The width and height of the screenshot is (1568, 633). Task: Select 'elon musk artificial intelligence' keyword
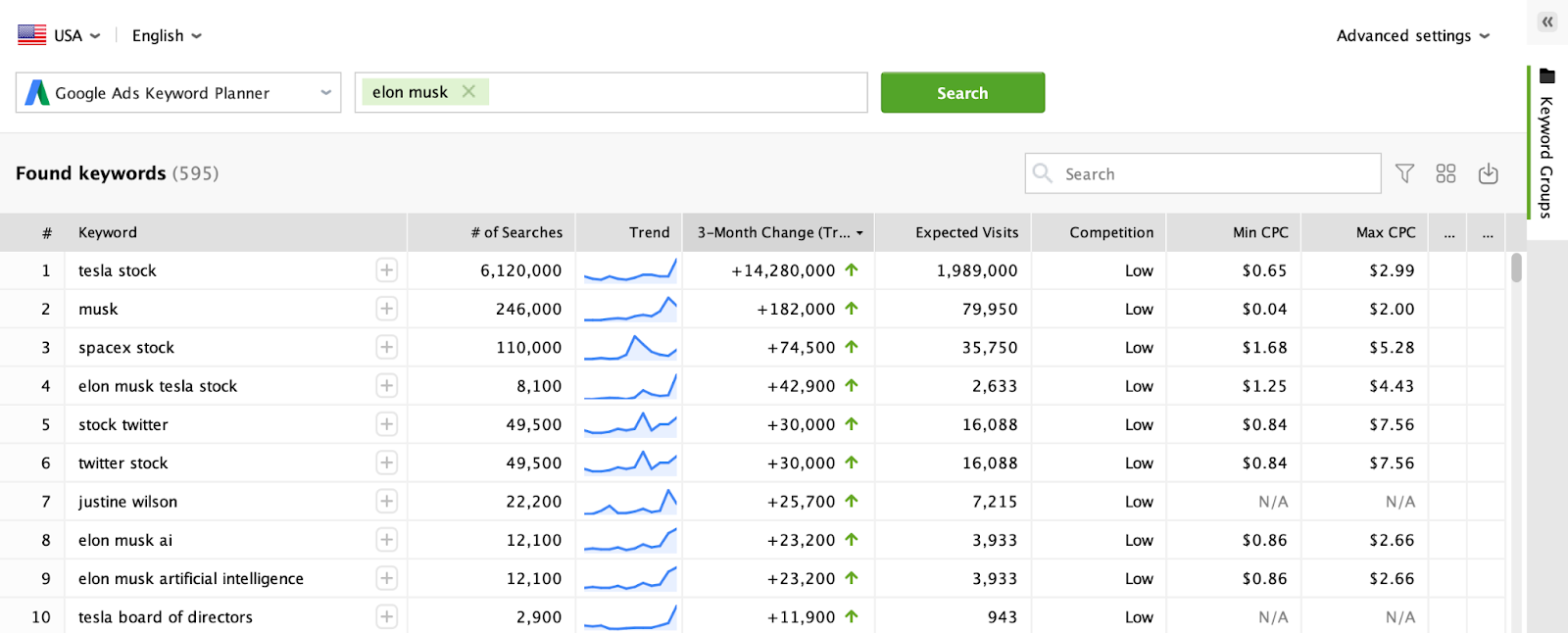click(191, 578)
